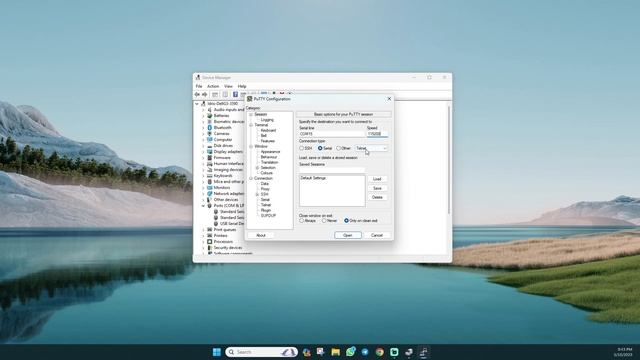Click the Computer icon in Device Manager tree
This screenshot has width=640, height=360.
(x=209, y=140)
